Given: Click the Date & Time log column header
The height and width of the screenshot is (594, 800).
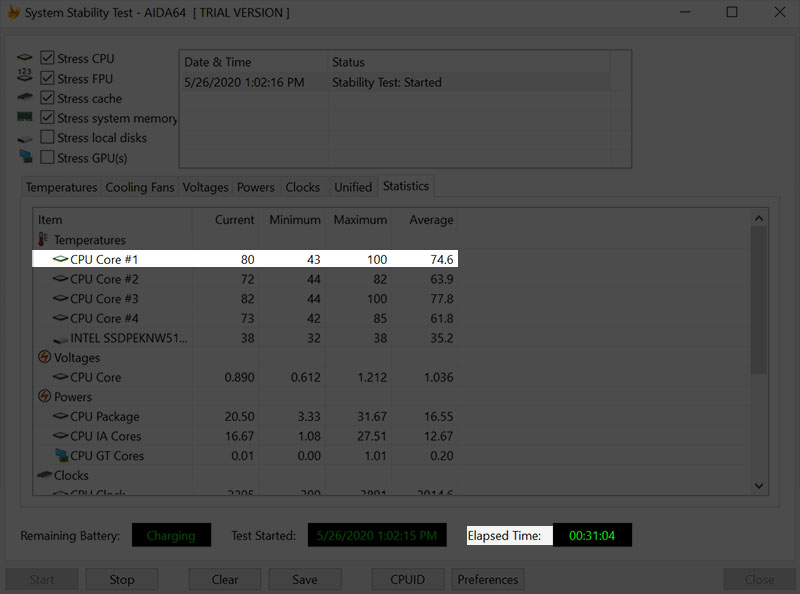Looking at the screenshot, I should coord(254,62).
